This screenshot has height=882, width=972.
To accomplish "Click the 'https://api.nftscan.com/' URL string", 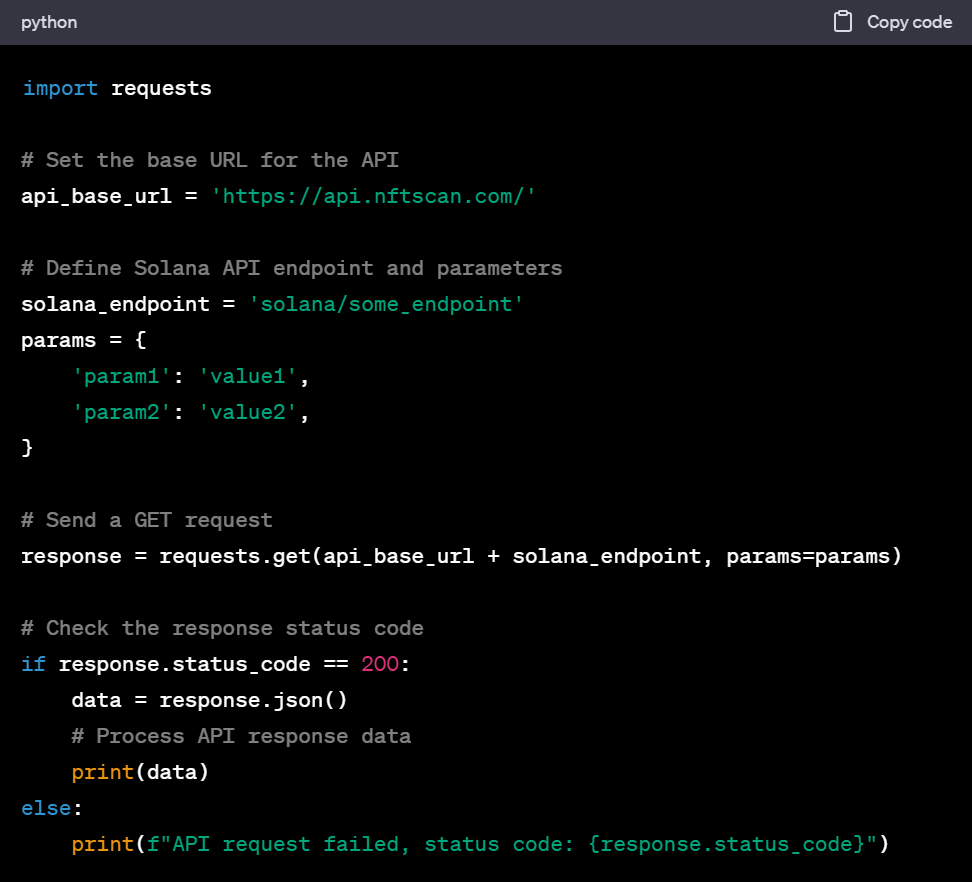I will point(374,196).
